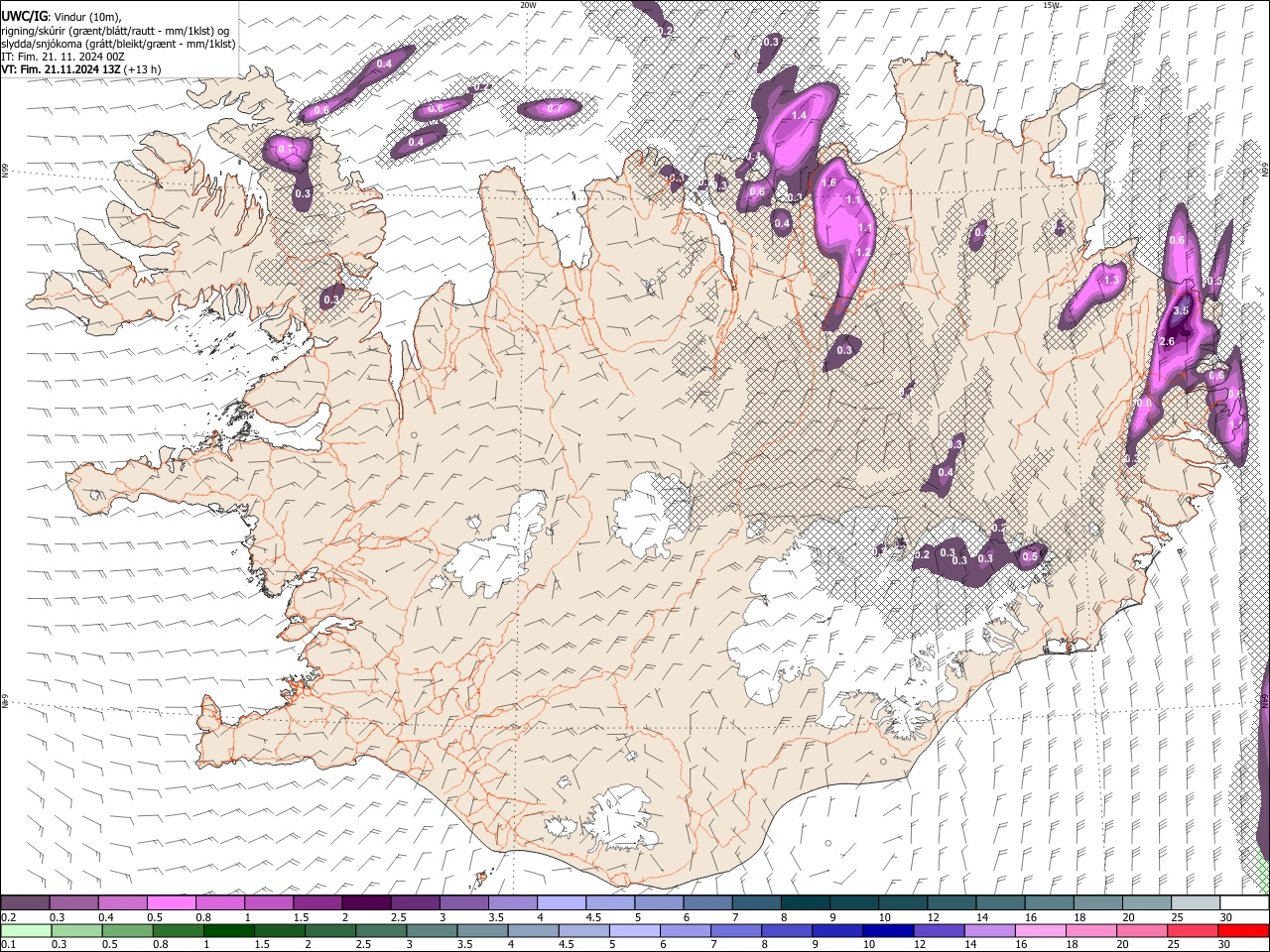
Task: Click the '2.6' precipitation value on the map
Action: 1167,342
